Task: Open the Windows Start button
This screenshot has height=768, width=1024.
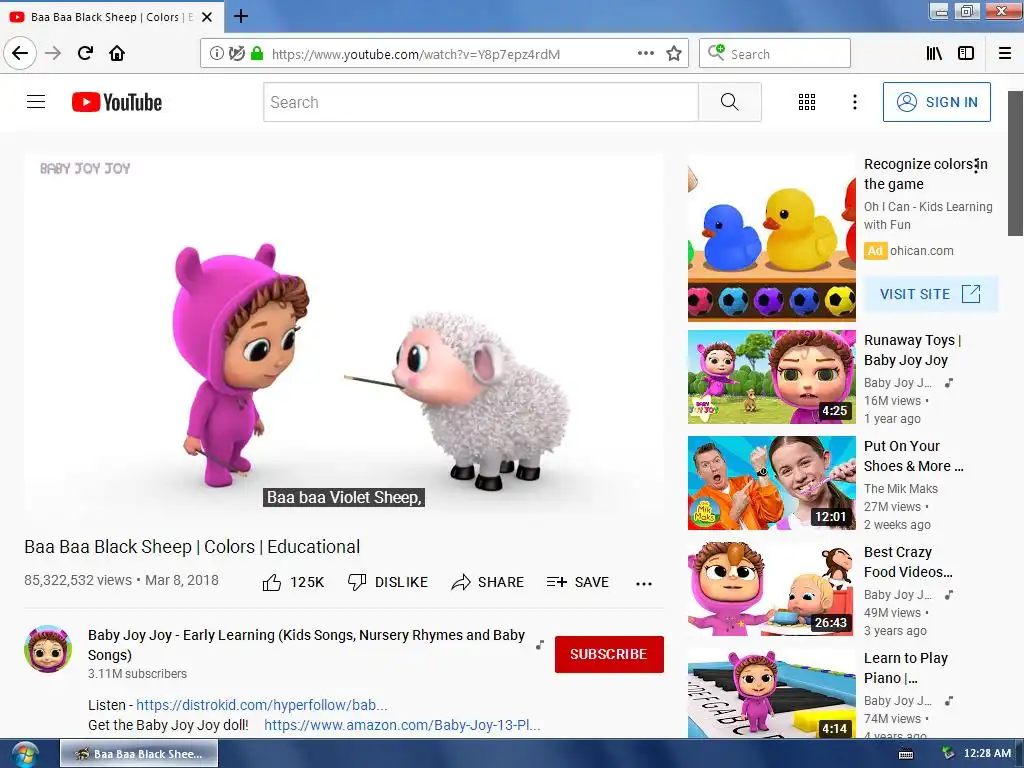Action: click(x=24, y=754)
